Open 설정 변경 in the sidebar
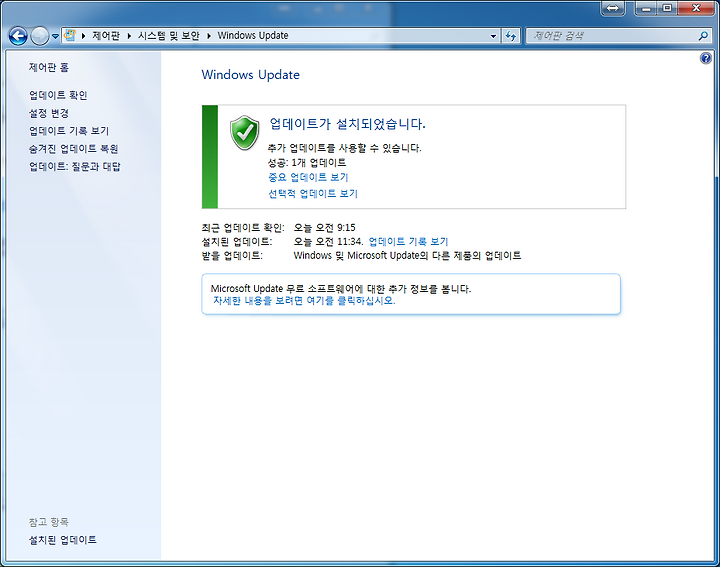This screenshot has width=720, height=567. [x=49, y=113]
